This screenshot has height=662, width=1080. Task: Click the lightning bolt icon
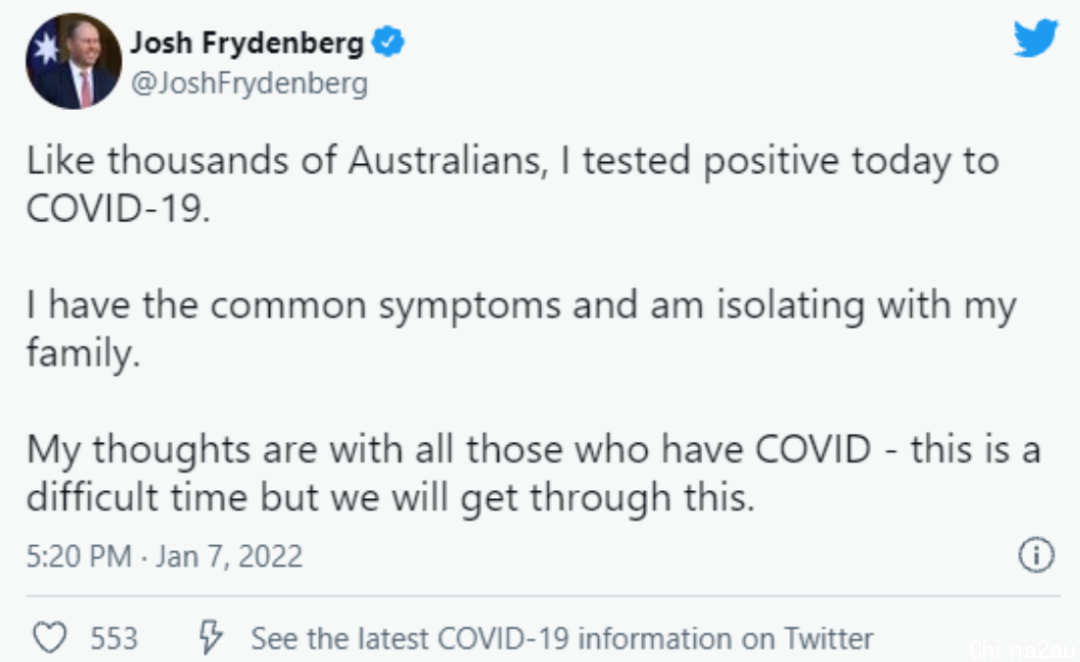pos(210,637)
